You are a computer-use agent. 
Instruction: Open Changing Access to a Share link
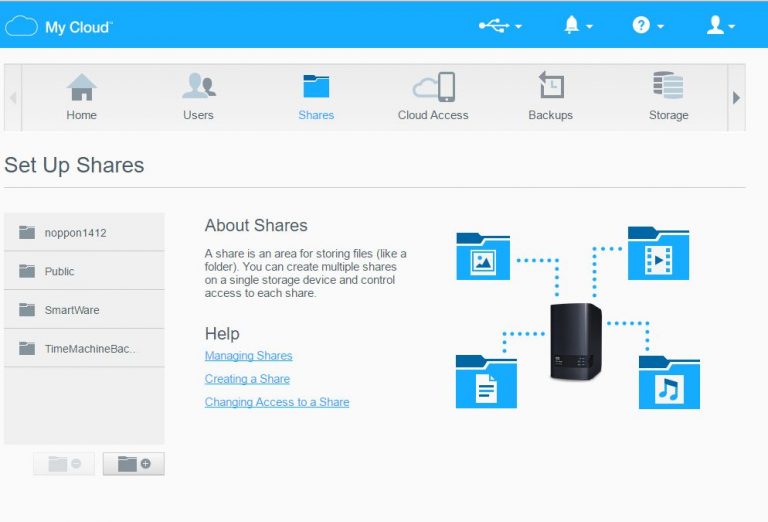pyautogui.click(x=277, y=402)
